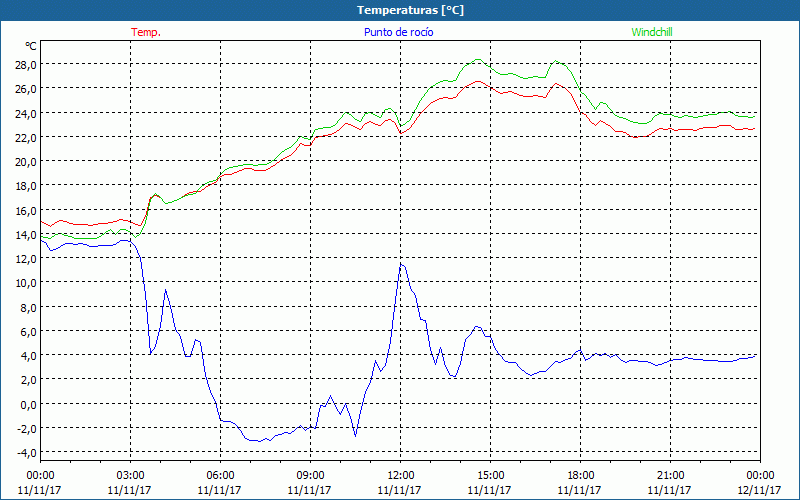Click the 8,0 y-axis value
The width and height of the screenshot is (800, 500).
29,307
